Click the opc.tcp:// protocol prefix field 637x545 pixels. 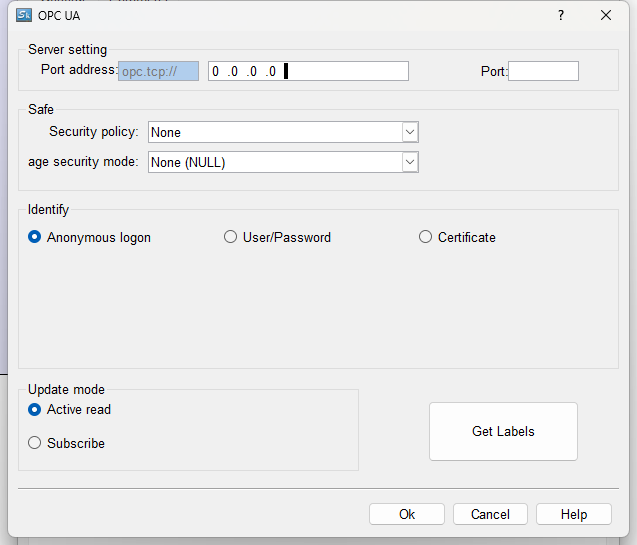(158, 71)
